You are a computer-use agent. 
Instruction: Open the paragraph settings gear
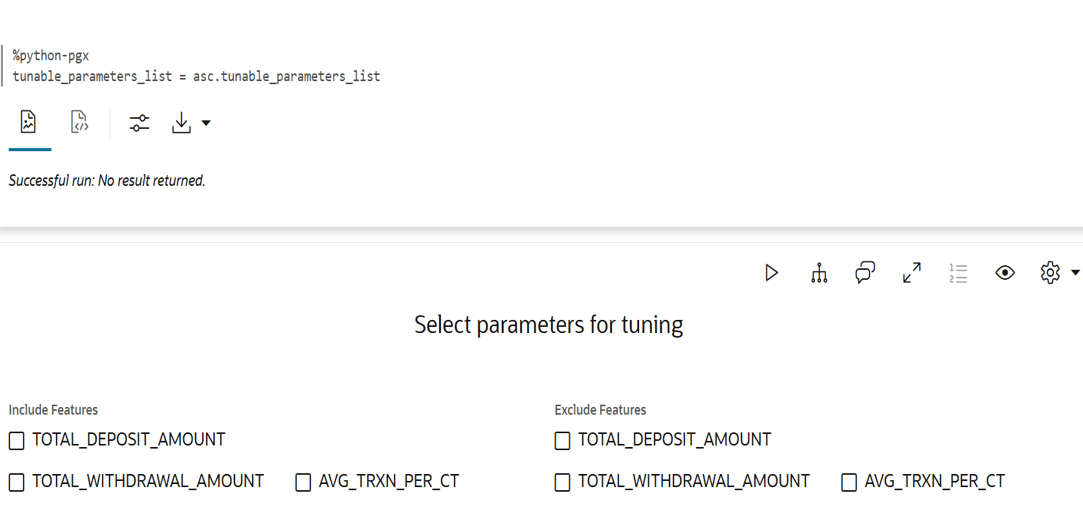1050,273
